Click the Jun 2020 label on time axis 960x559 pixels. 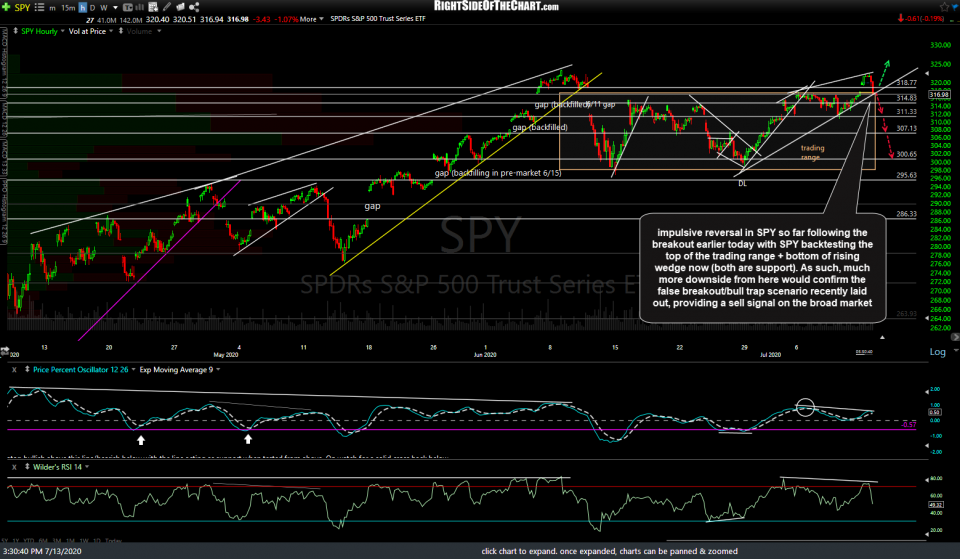(485, 355)
